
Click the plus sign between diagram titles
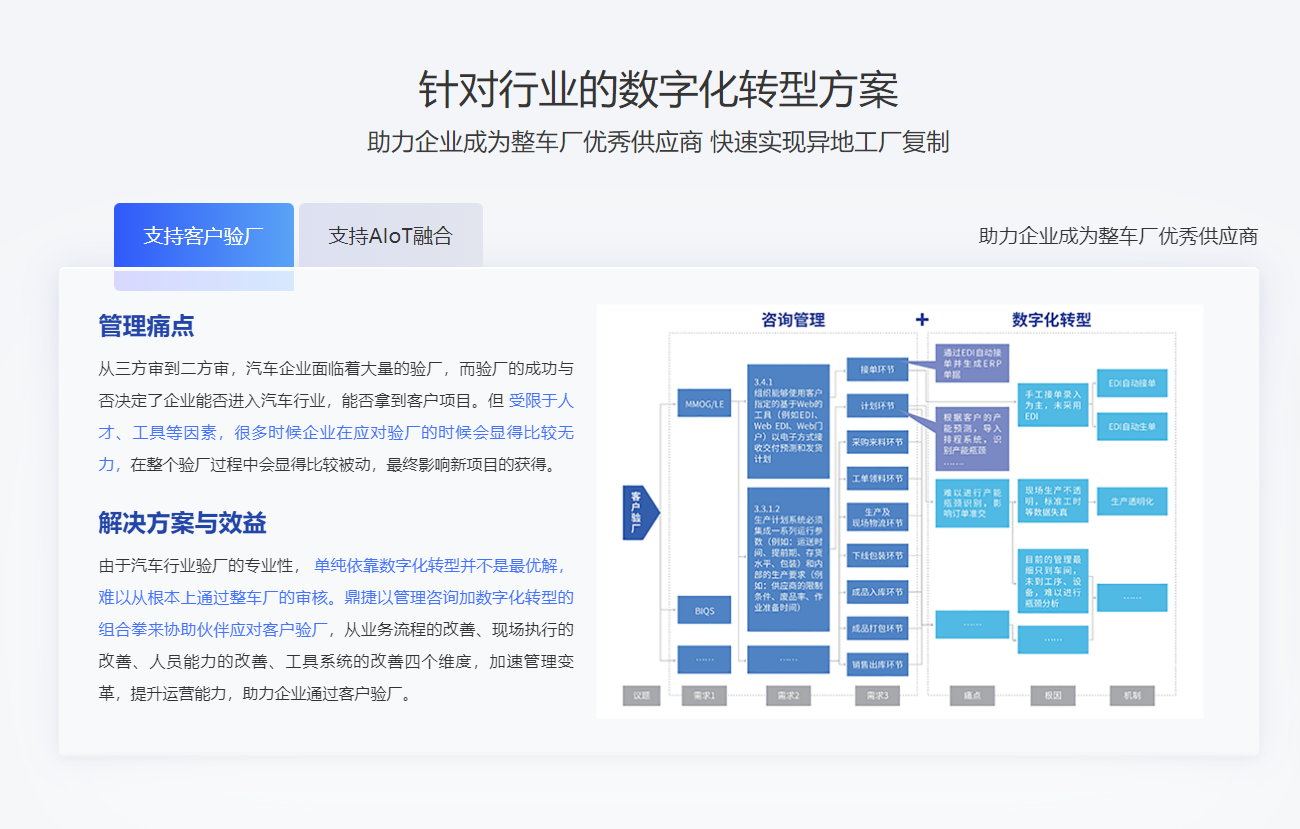click(x=921, y=320)
